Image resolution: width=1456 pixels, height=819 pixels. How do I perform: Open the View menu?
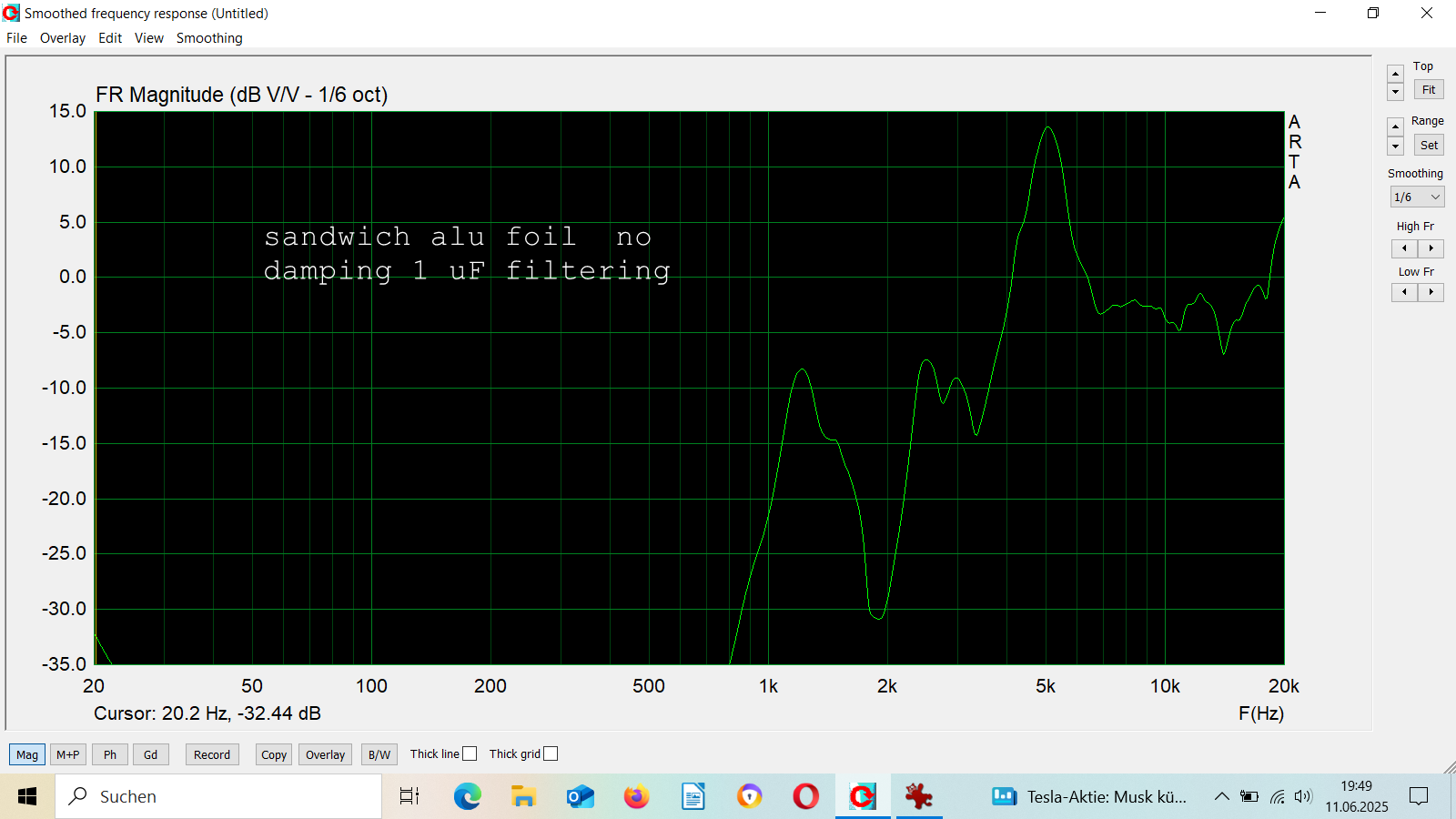pyautogui.click(x=149, y=38)
